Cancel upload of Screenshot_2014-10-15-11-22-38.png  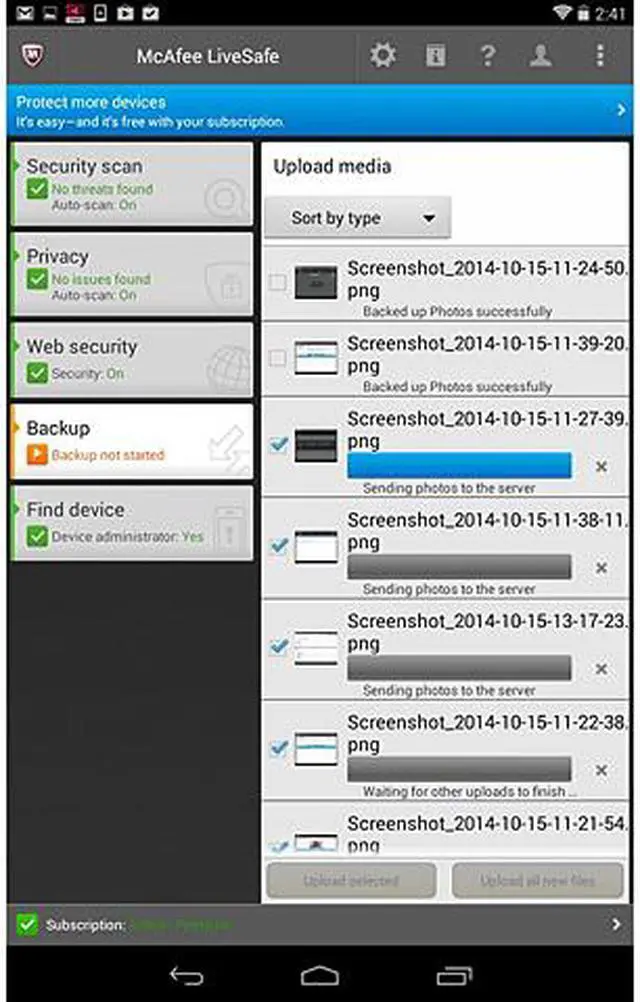601,770
